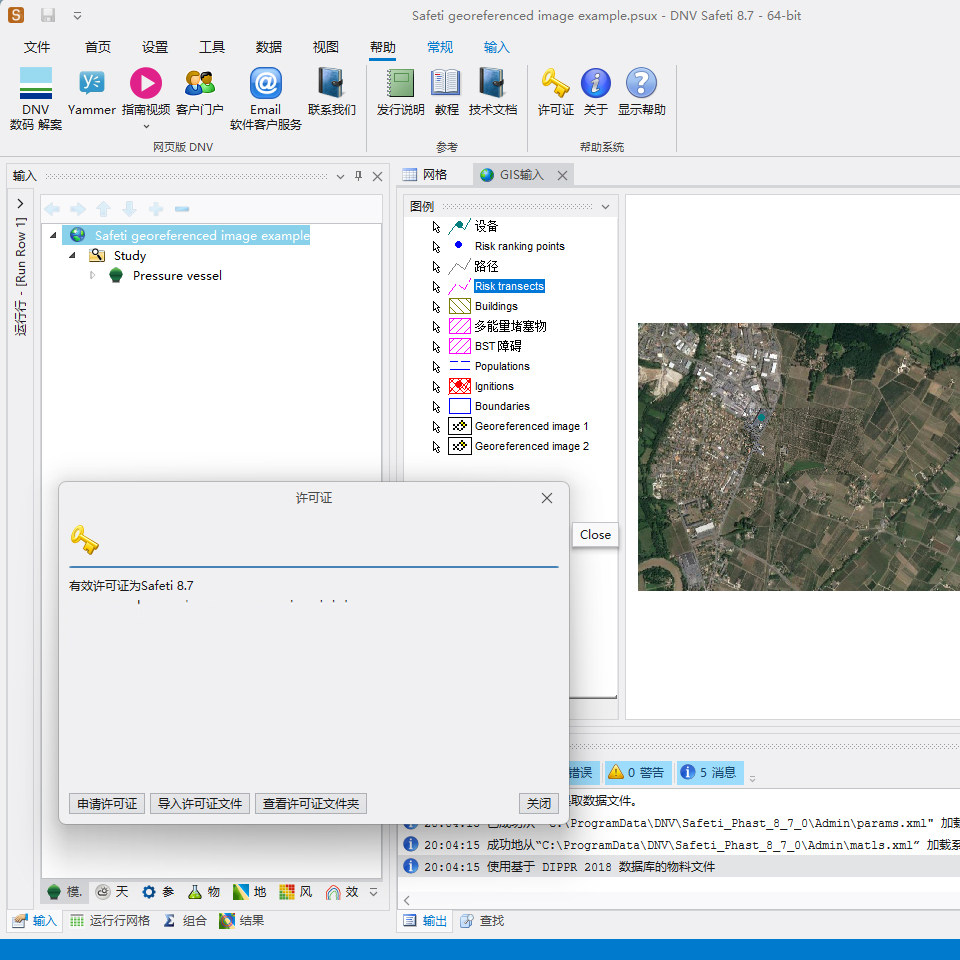This screenshot has width=960, height=960.
Task: Click collapse-all minus icon in tree toolbar
Action: (182, 209)
